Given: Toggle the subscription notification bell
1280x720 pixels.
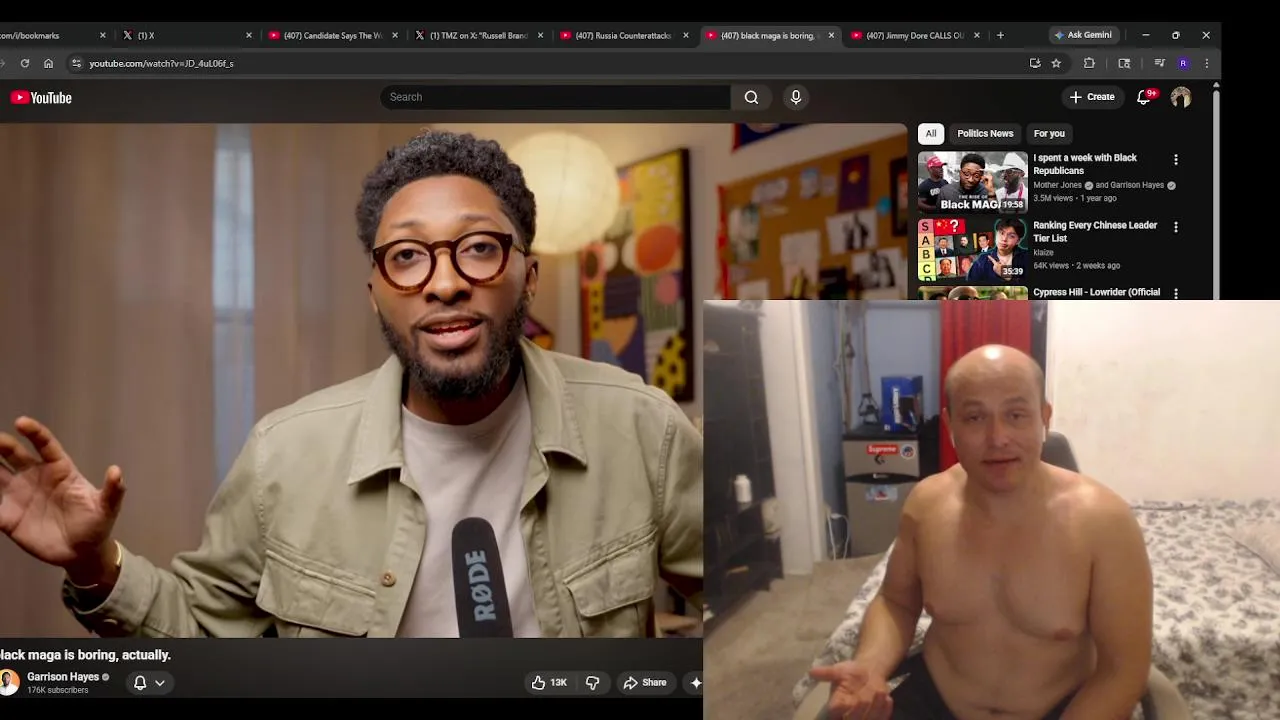Looking at the screenshot, I should tap(140, 683).
